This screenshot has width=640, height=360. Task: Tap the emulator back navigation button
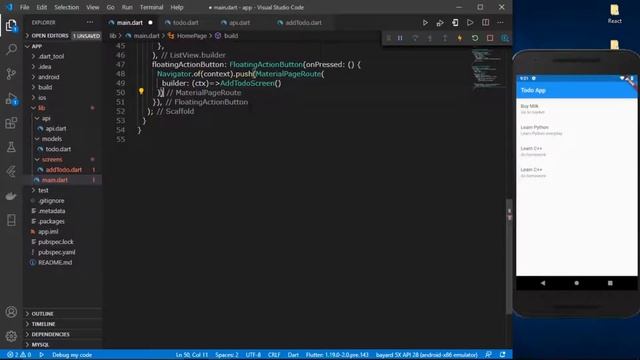pyautogui.click(x=543, y=283)
